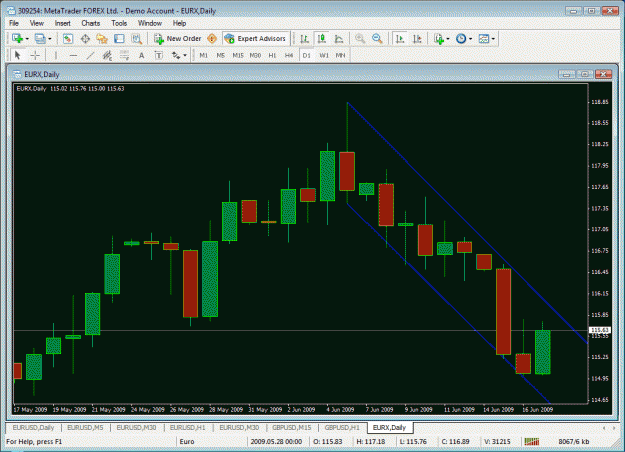Toggle Auto Scroll to latest bar

coord(400,39)
